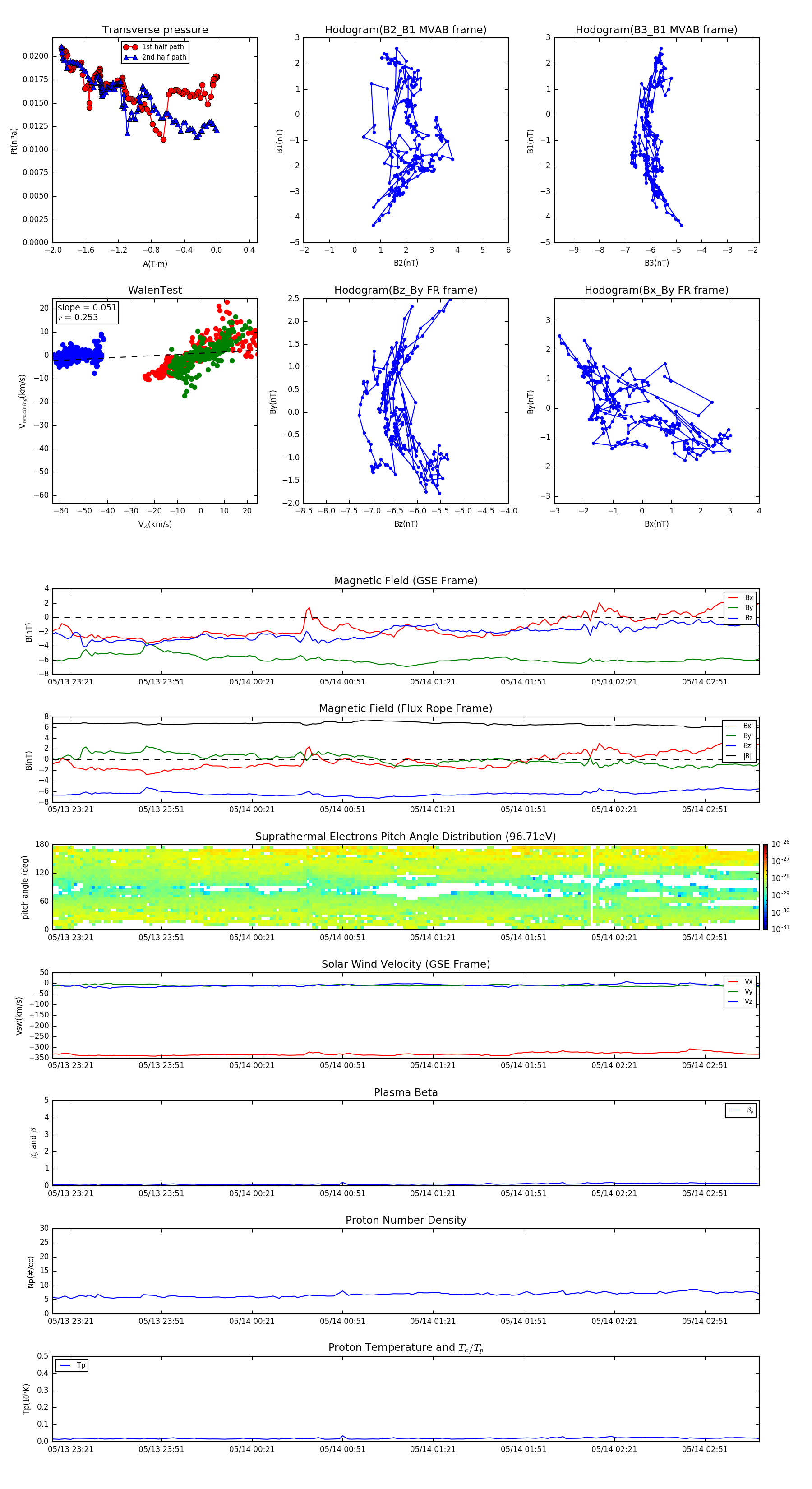This screenshot has height=1489, width=812.
Task: Click the 'Magnetic Field (Flux Rope Frame)' title
Action: pos(406,708)
